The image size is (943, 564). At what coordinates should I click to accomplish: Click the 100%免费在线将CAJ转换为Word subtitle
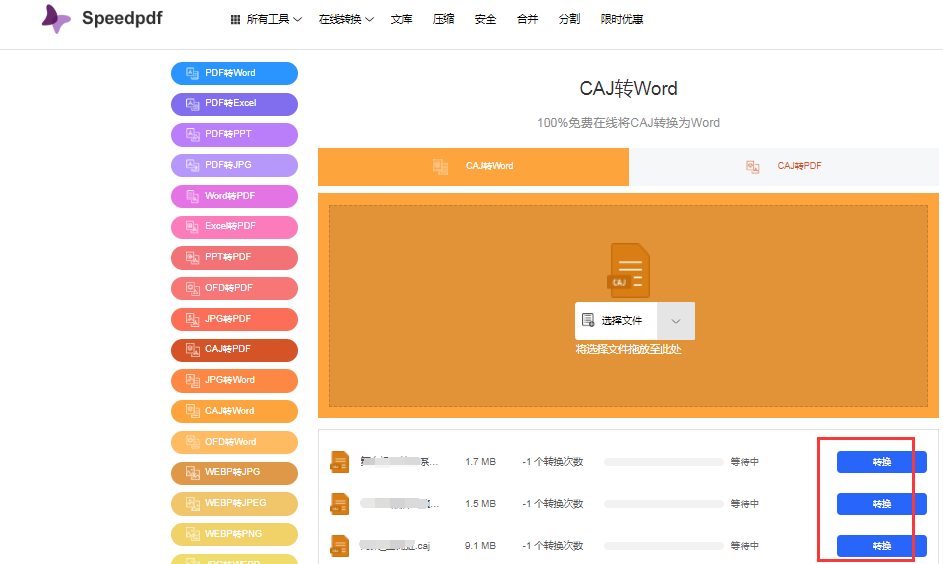tap(628, 123)
